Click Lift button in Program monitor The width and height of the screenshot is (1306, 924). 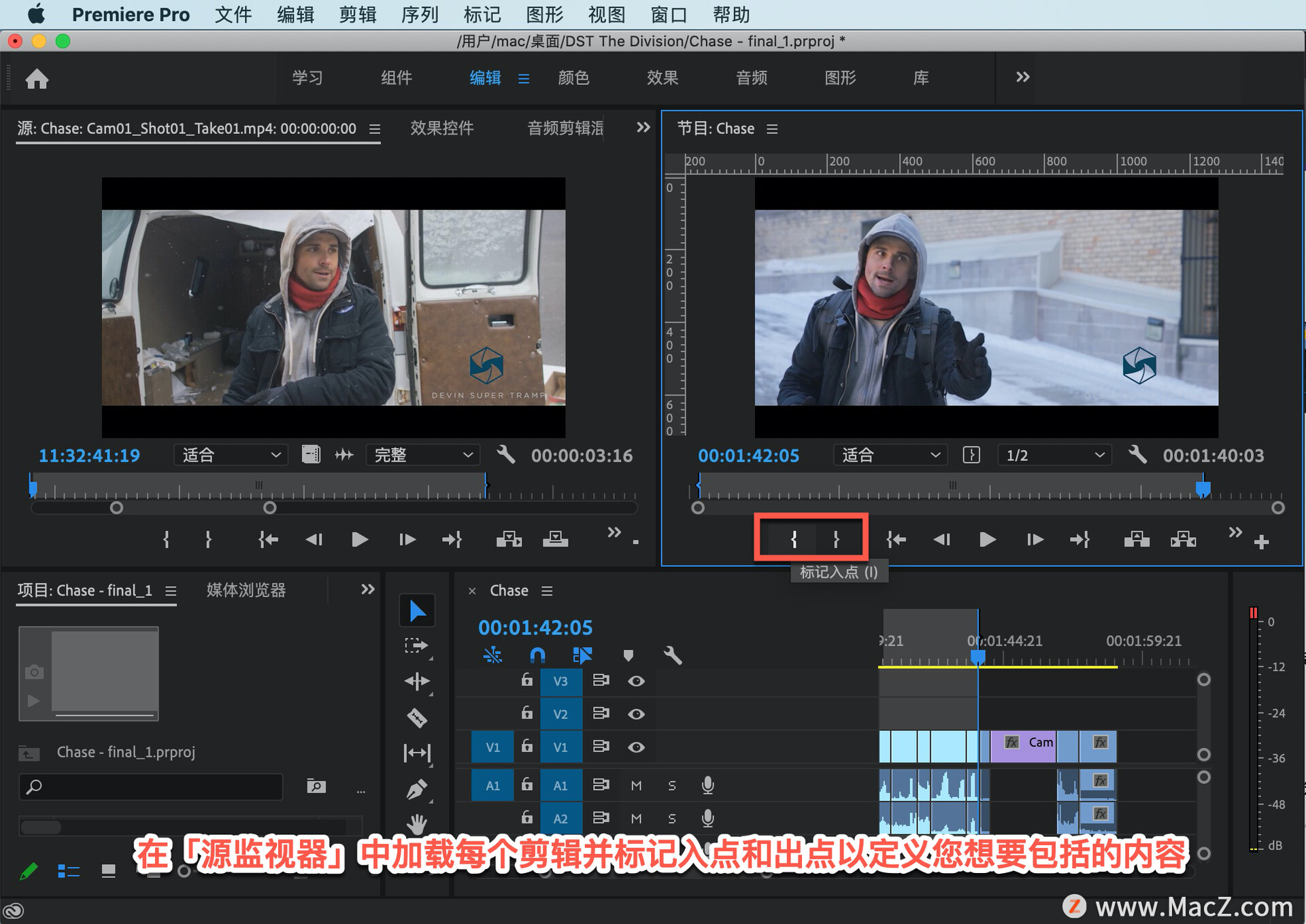coord(1136,539)
